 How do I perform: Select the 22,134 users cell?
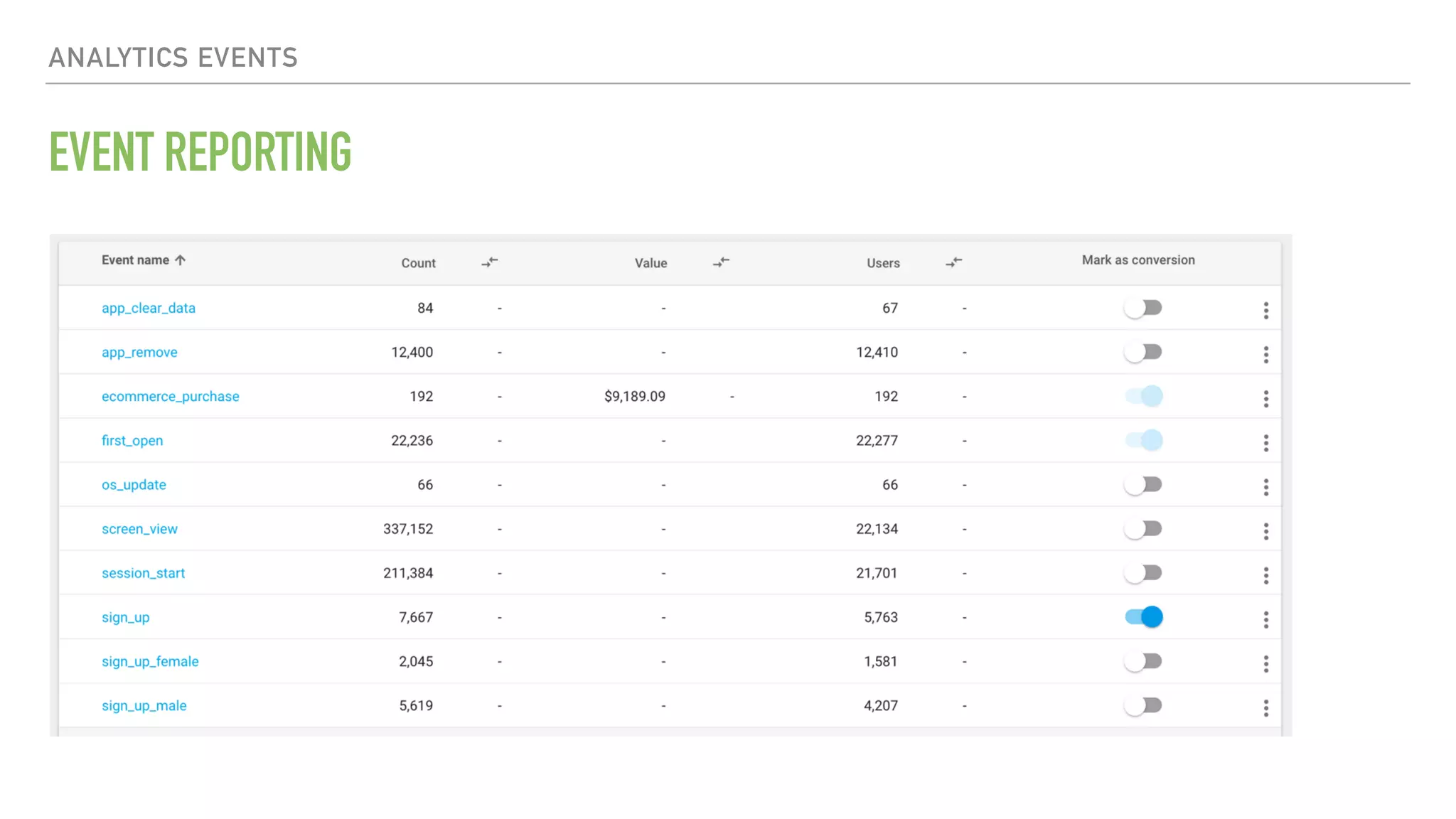click(x=877, y=529)
